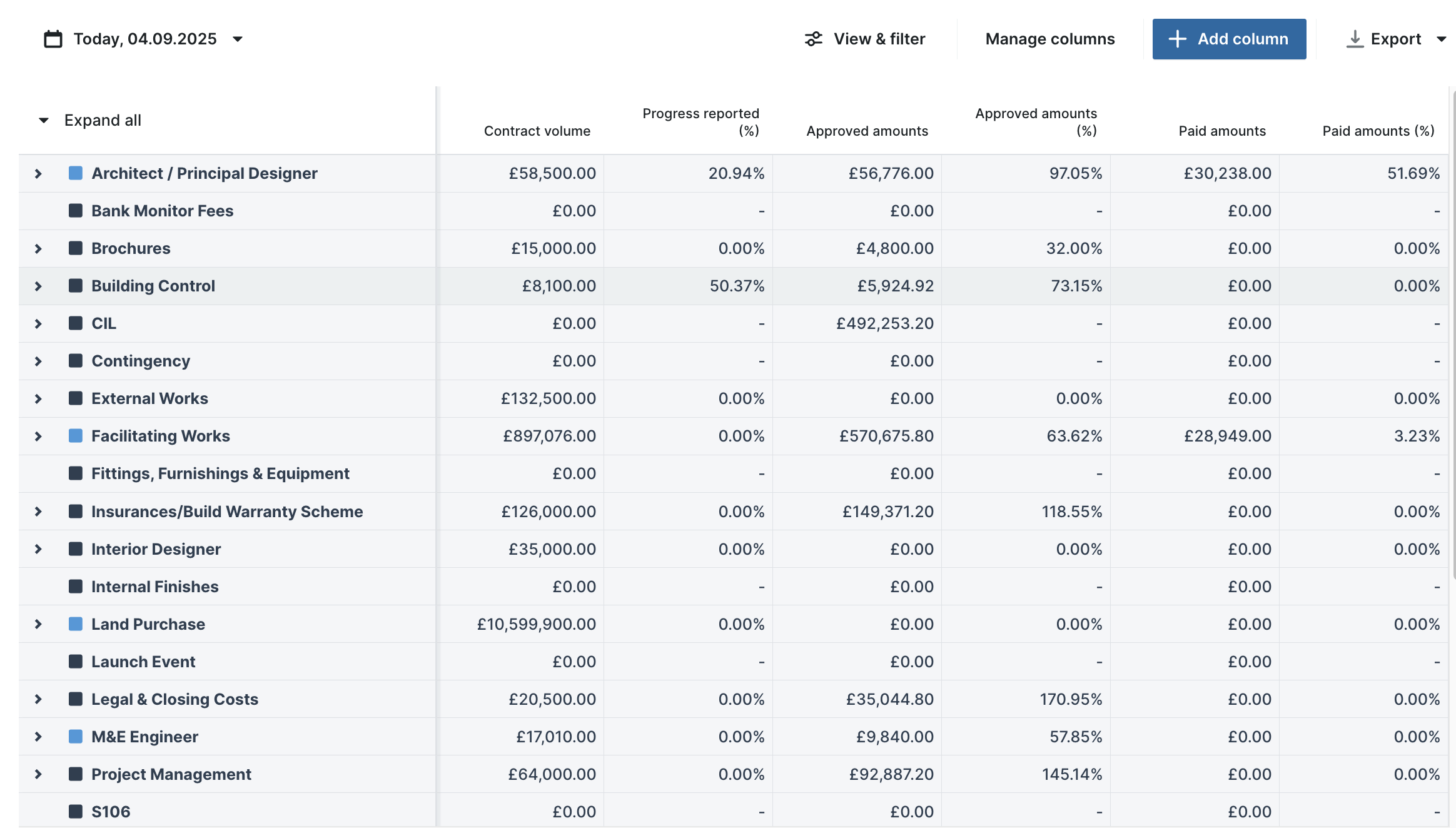Click the blue square beside M&E Engineer
1456x828 pixels.
tap(76, 737)
